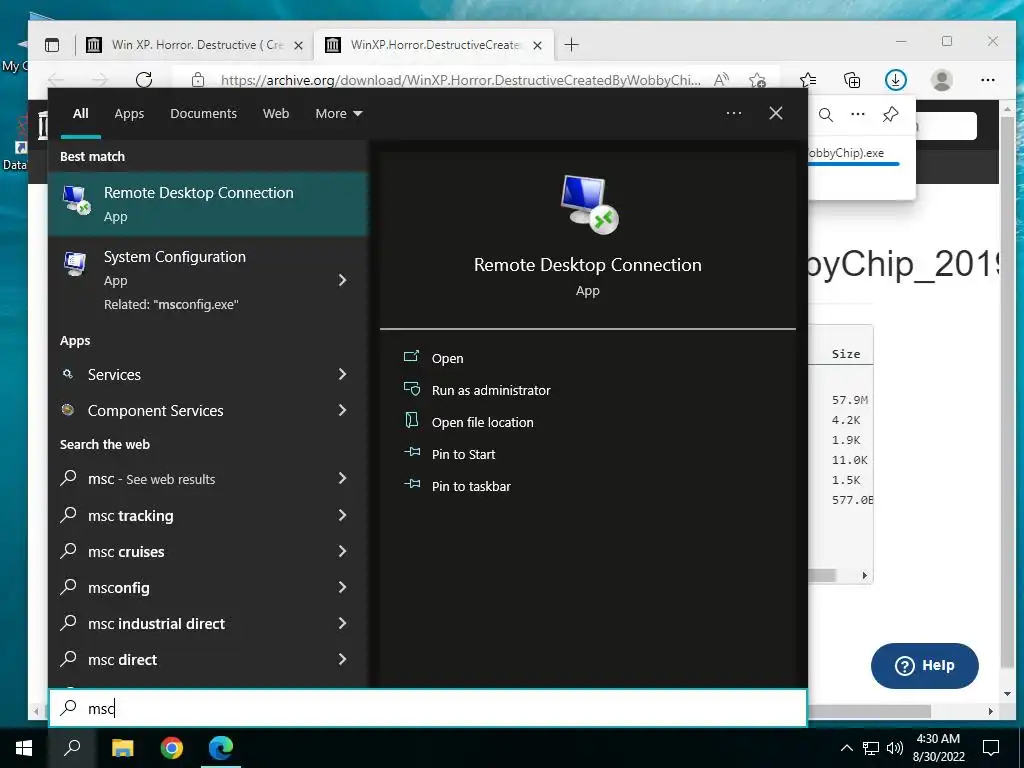Open Google Chrome from taskbar
The height and width of the screenshot is (768, 1024).
tap(172, 747)
